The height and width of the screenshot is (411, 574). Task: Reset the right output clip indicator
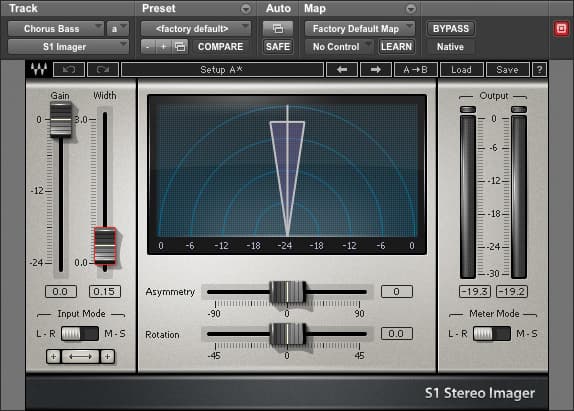(519, 109)
